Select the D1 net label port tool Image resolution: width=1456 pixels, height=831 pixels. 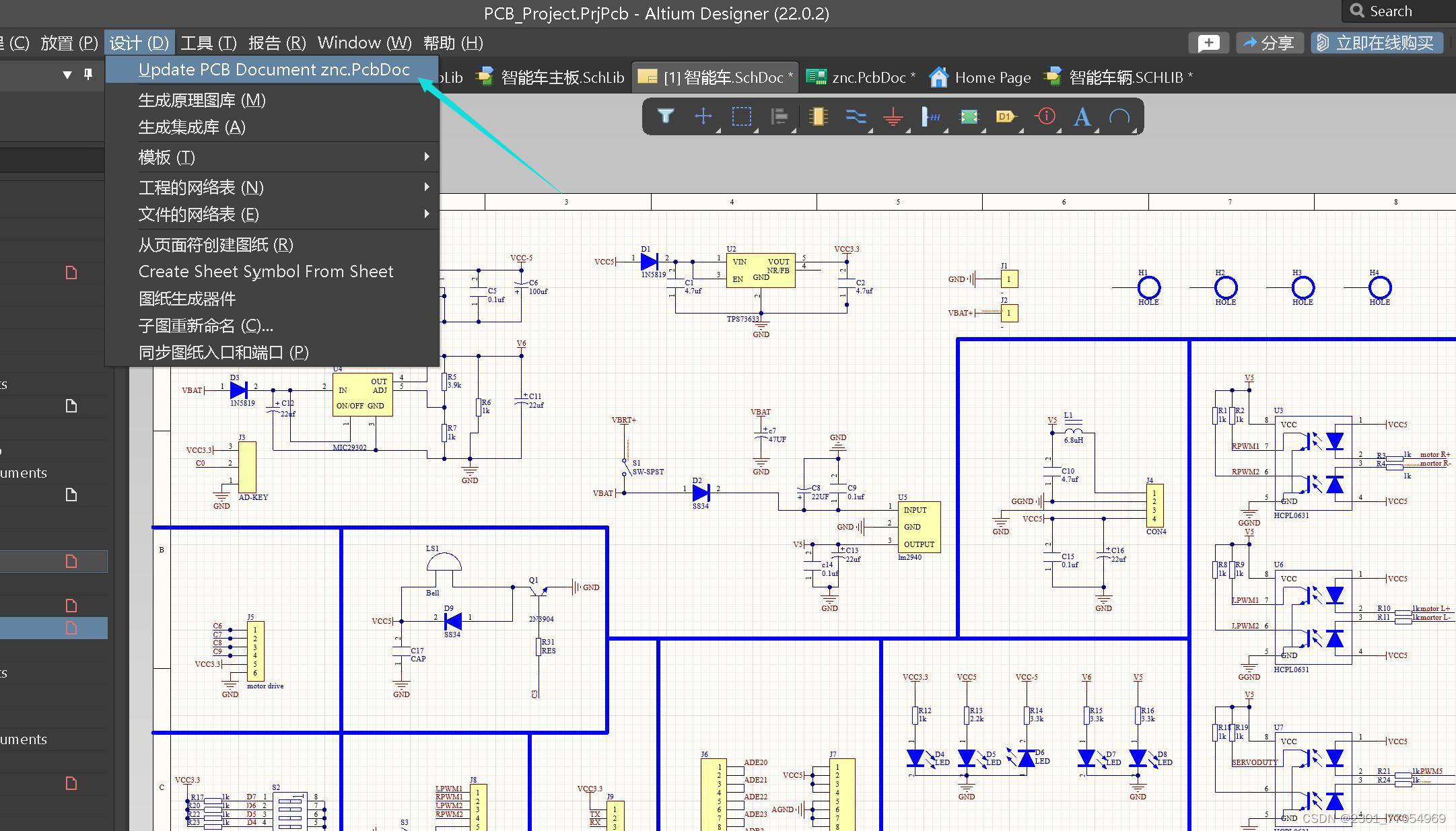(1006, 117)
